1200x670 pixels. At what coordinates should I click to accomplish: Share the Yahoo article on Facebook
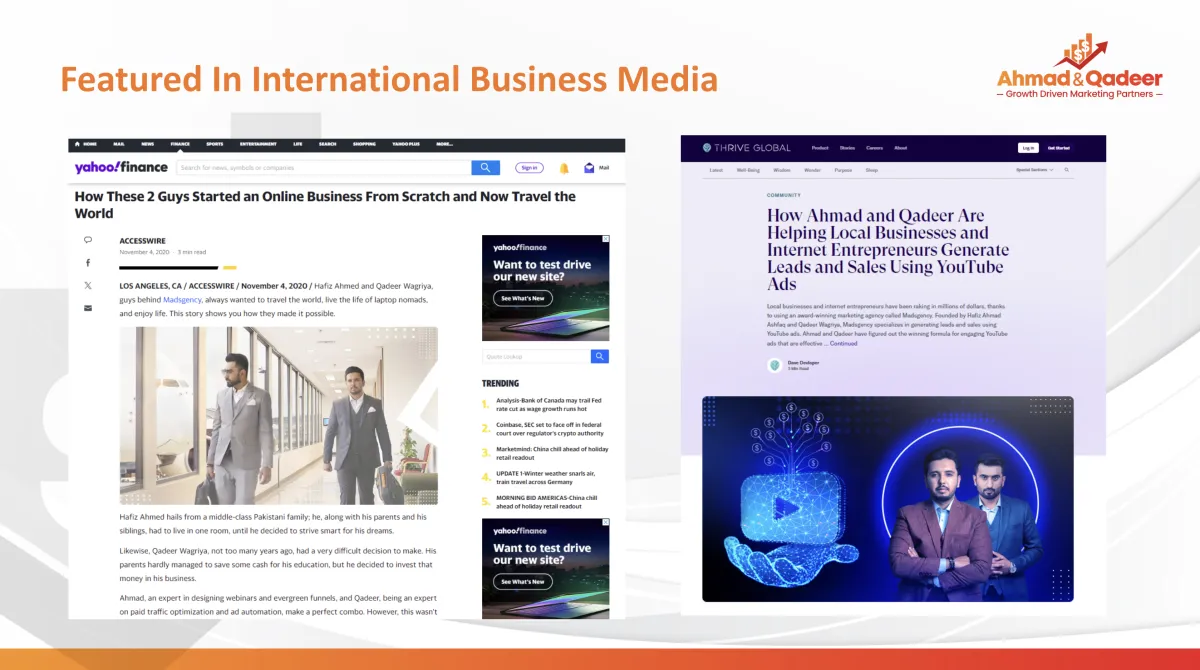pyautogui.click(x=88, y=263)
